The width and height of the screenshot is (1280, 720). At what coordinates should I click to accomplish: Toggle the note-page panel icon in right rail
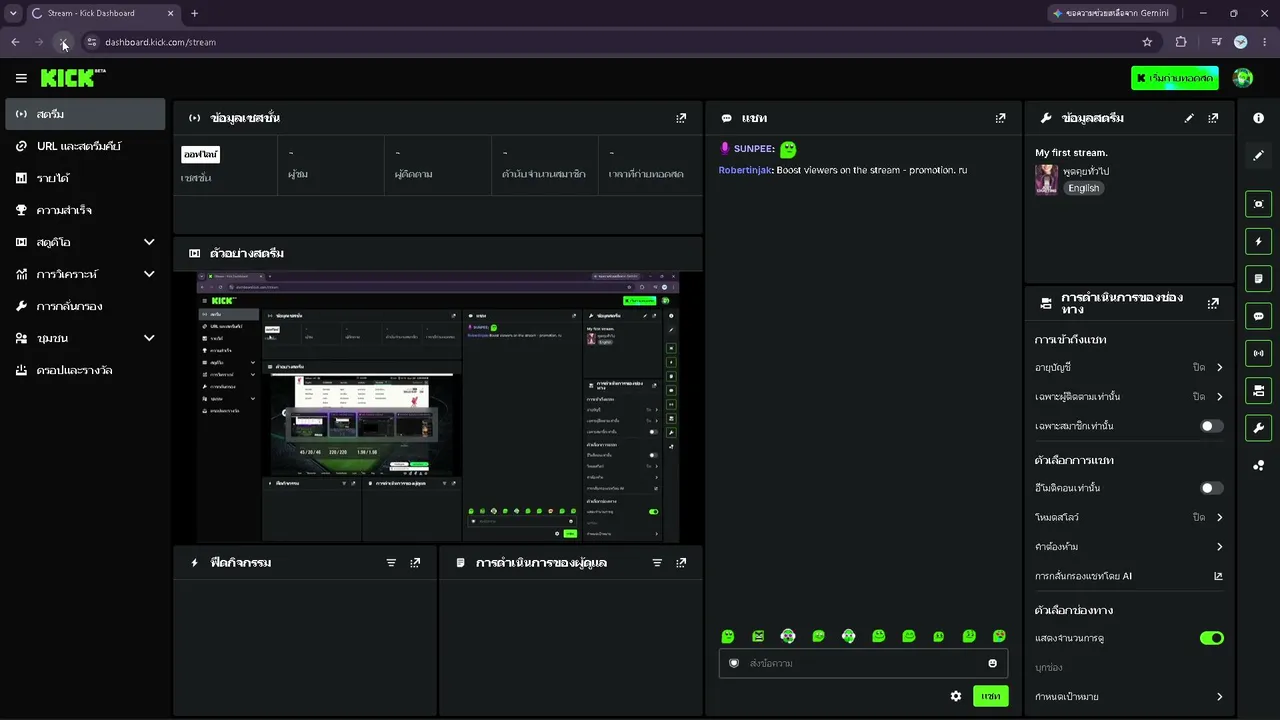click(1258, 278)
